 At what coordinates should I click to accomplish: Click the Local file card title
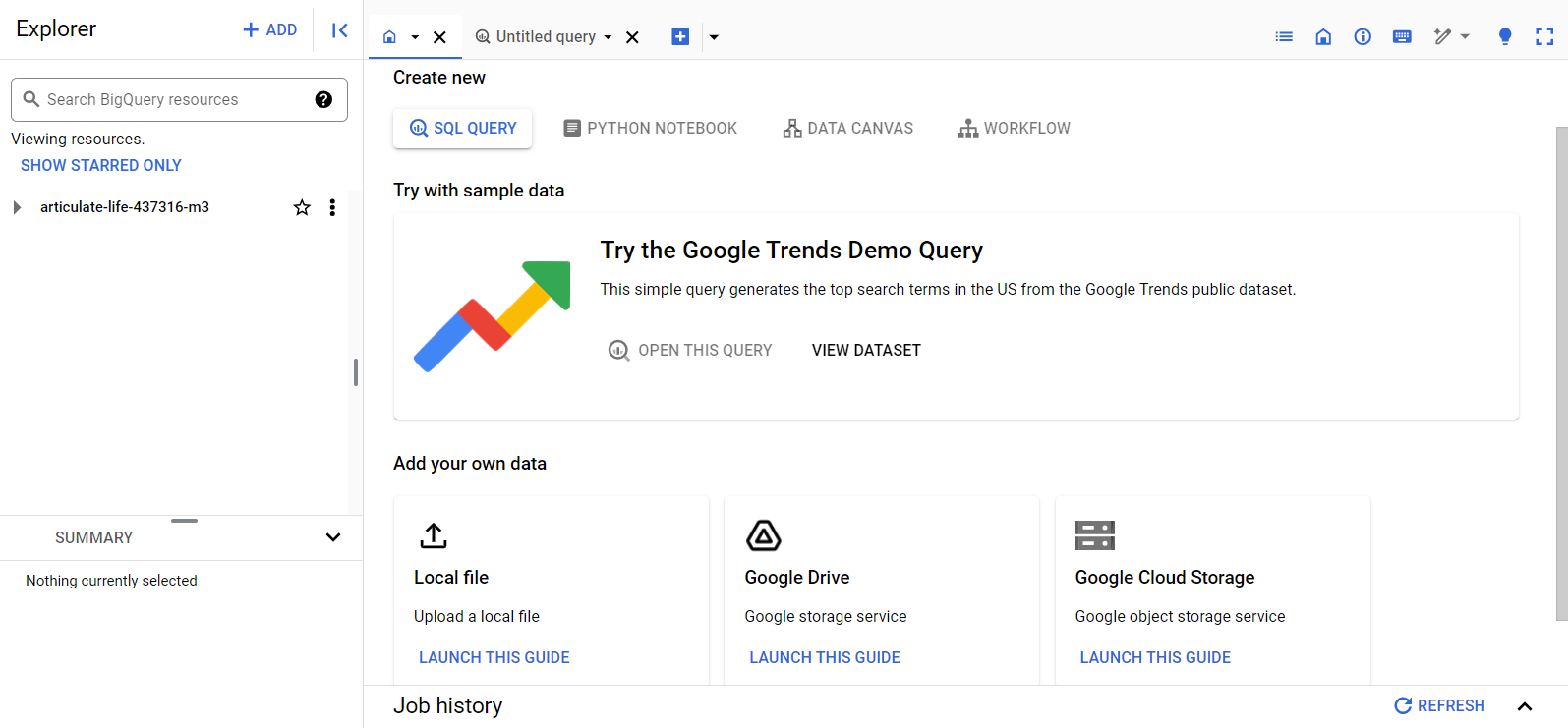(451, 578)
